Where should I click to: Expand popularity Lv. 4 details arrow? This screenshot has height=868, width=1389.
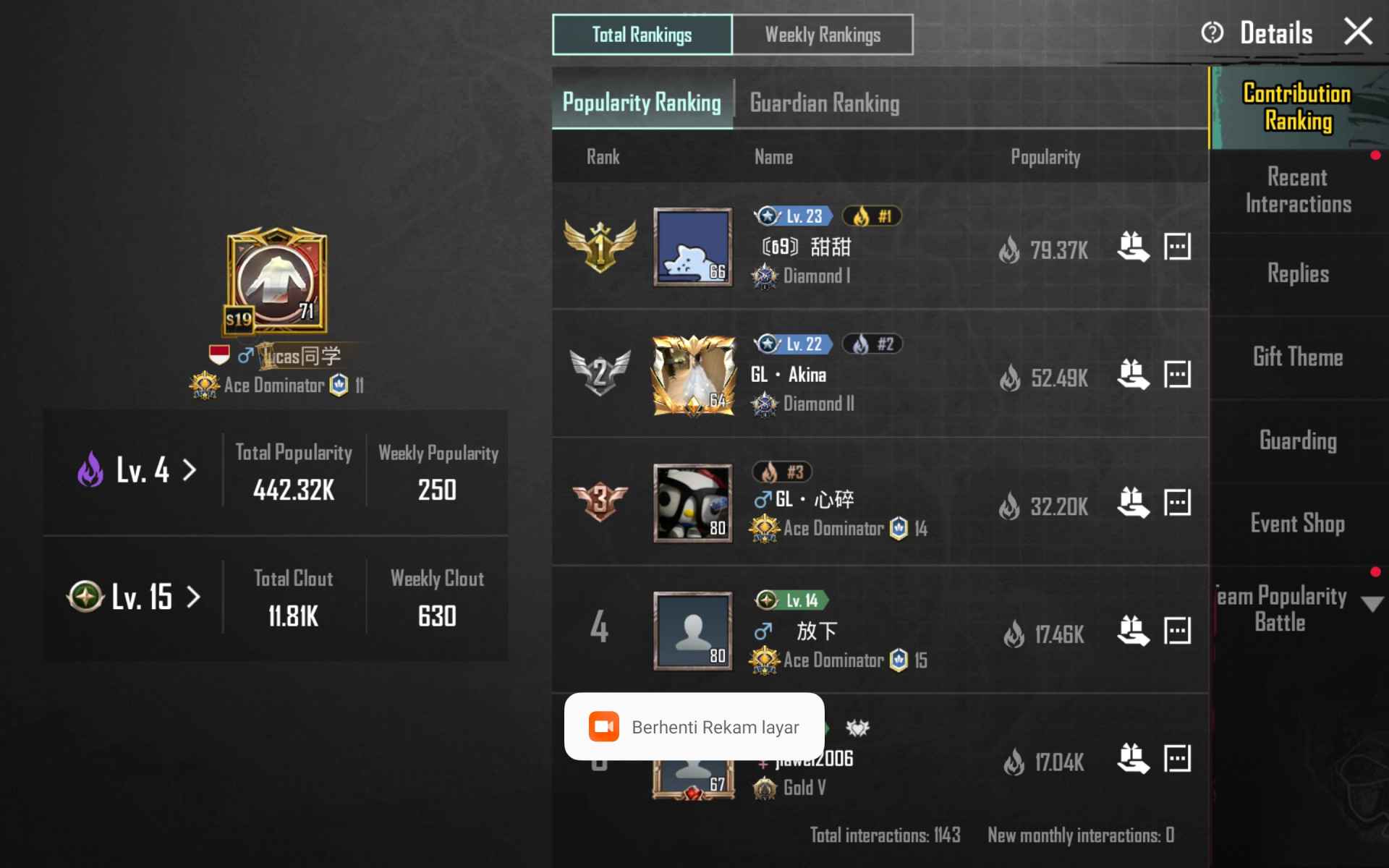tap(190, 470)
